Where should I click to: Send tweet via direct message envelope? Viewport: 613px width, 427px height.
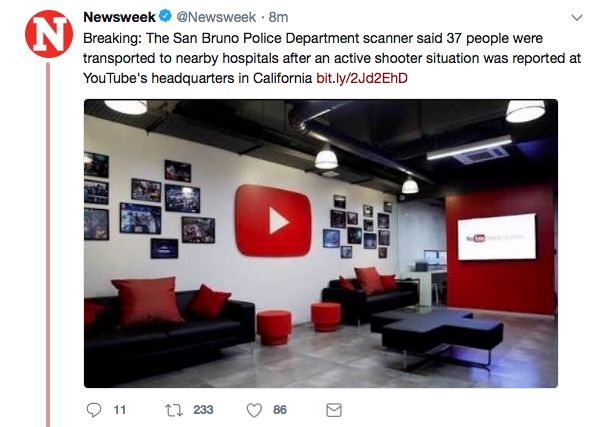pos(334,410)
